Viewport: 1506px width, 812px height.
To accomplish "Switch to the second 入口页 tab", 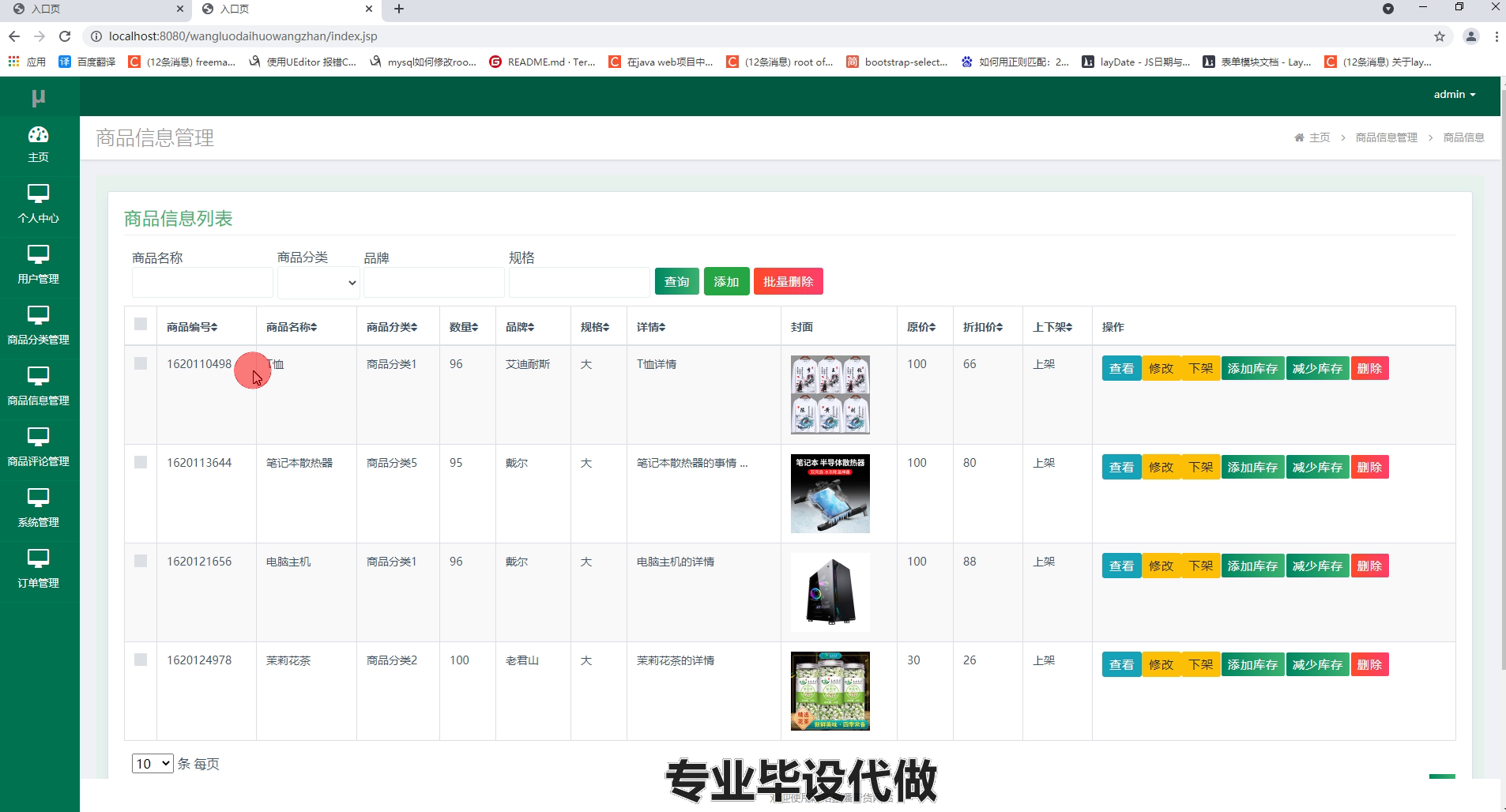I will [x=286, y=9].
